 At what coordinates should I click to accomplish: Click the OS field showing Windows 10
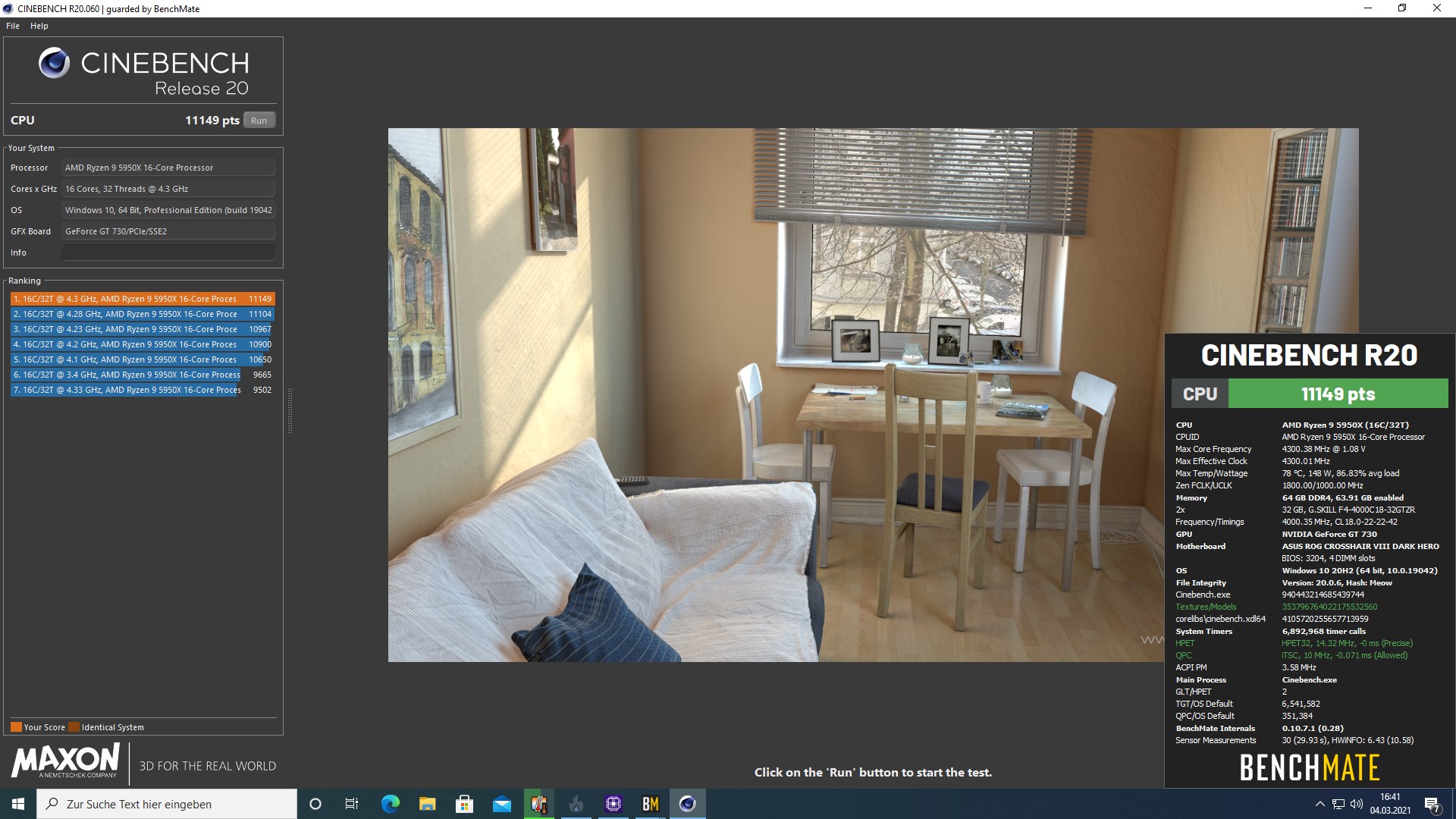pyautogui.click(x=168, y=210)
